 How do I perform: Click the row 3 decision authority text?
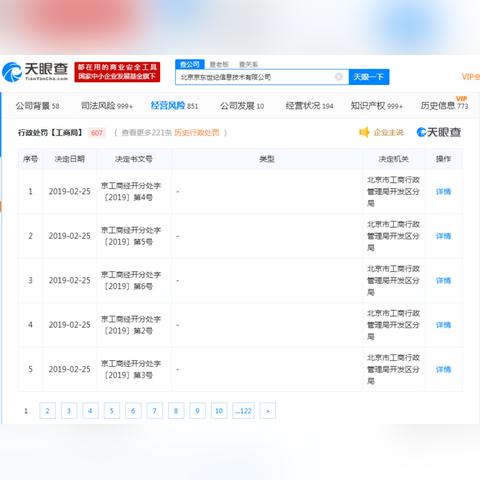pyautogui.click(x=393, y=281)
